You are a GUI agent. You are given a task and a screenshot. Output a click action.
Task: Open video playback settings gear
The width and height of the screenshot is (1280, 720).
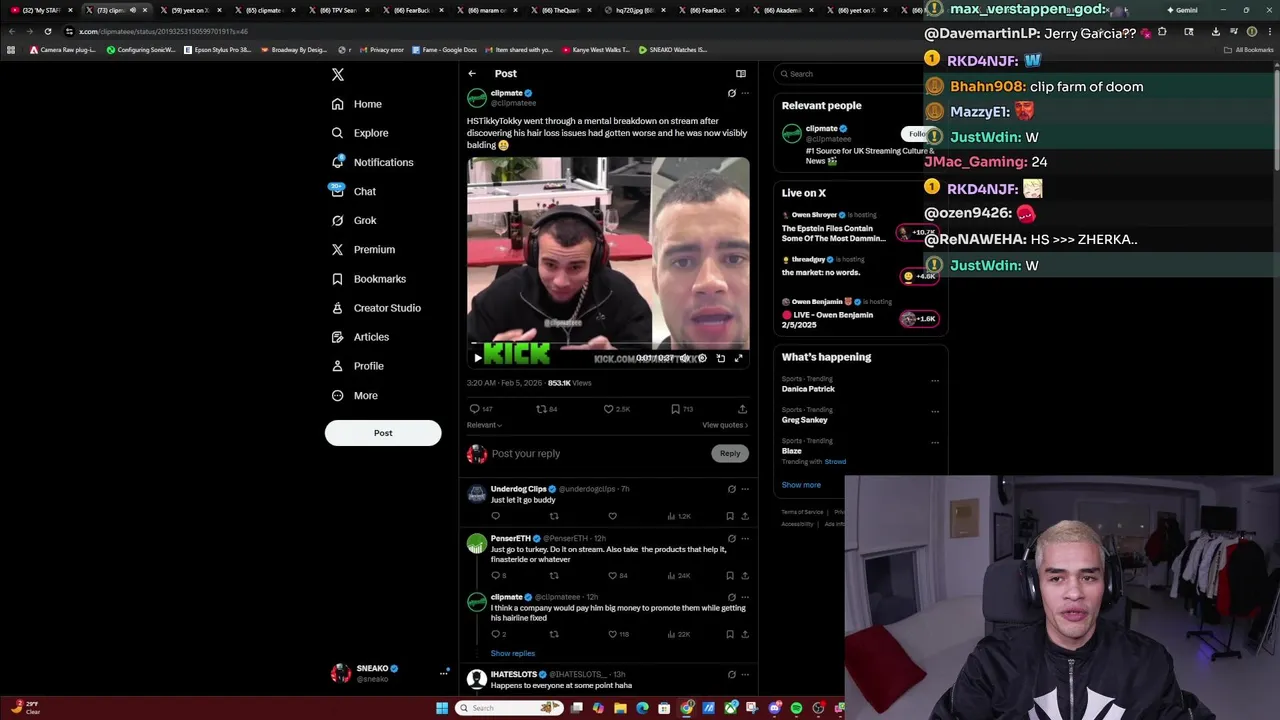pos(702,358)
